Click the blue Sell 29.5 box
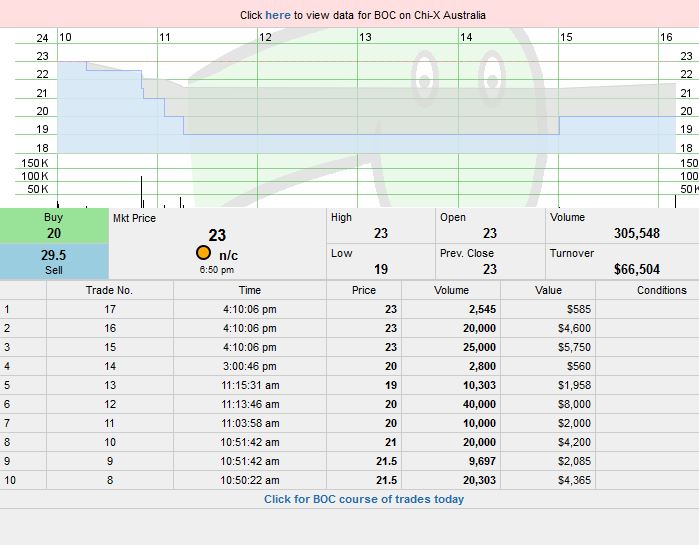 click(54, 262)
